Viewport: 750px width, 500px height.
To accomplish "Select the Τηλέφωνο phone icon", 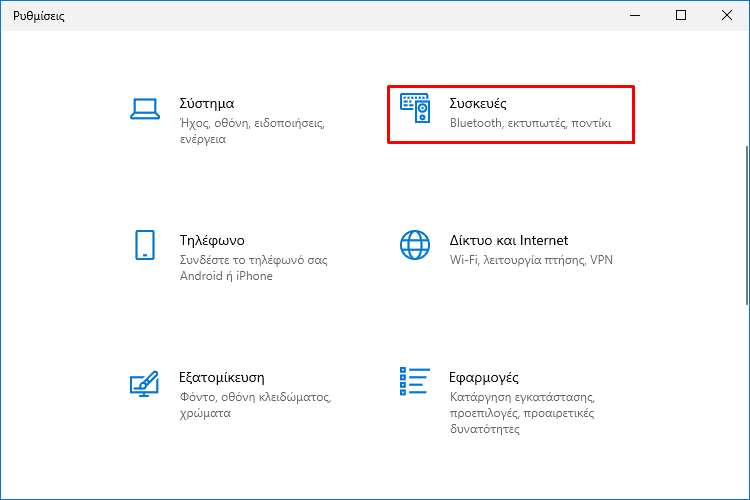I will pyautogui.click(x=145, y=245).
